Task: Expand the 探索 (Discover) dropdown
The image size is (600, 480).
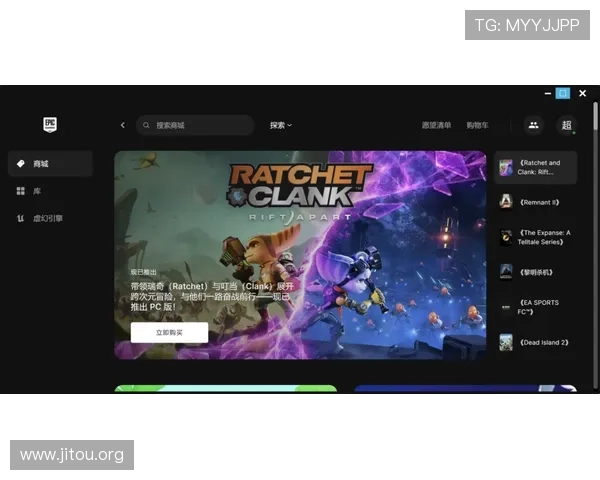Action: (x=280, y=125)
